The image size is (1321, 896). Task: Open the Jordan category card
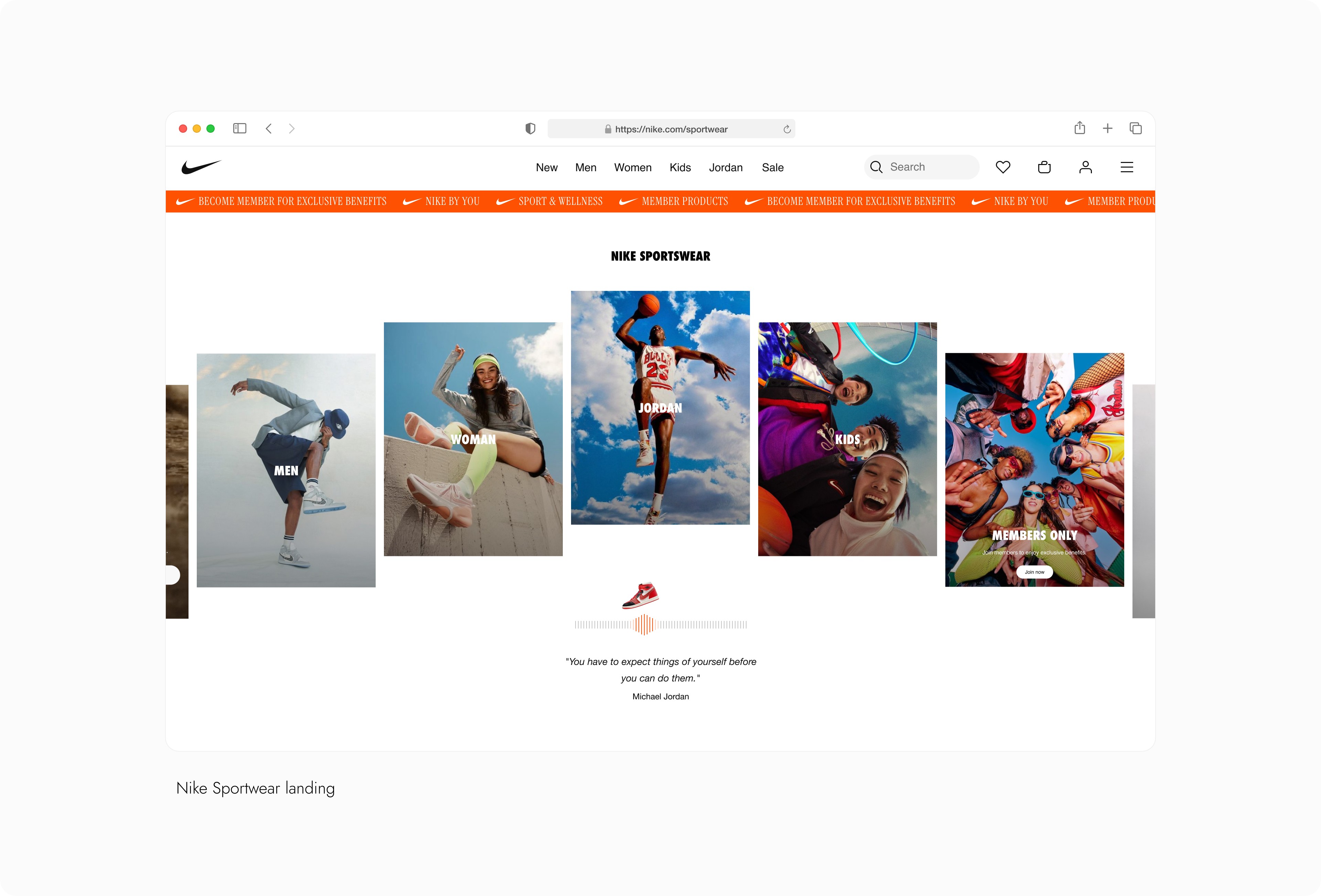pyautogui.click(x=660, y=408)
